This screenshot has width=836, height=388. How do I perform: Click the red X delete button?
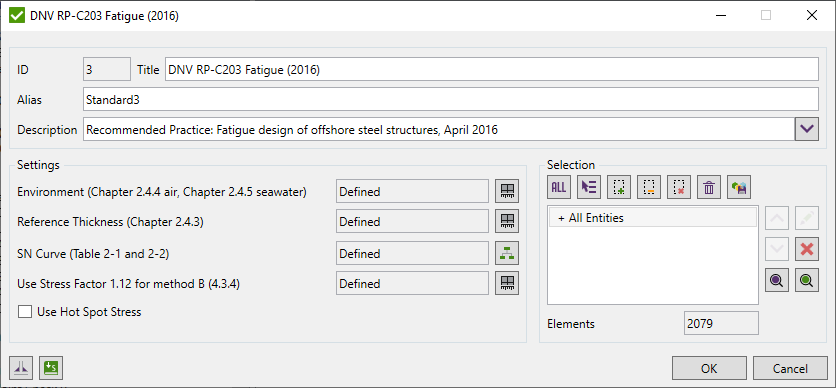click(x=807, y=249)
